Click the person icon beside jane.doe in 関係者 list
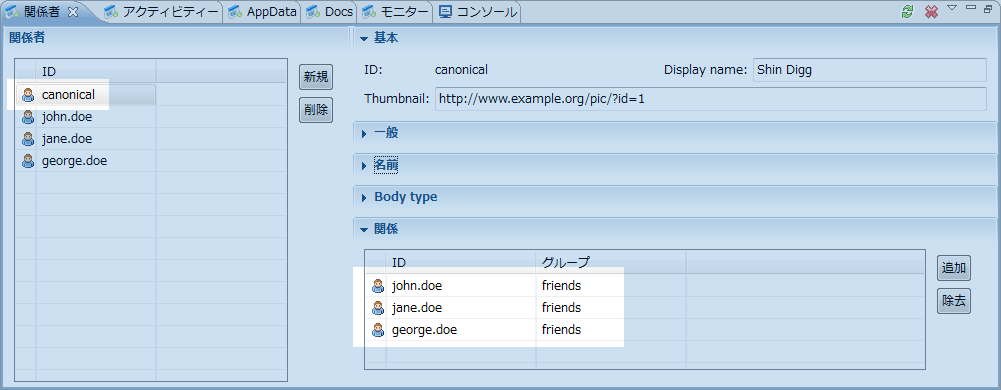The height and width of the screenshot is (390, 1001). (x=27, y=139)
